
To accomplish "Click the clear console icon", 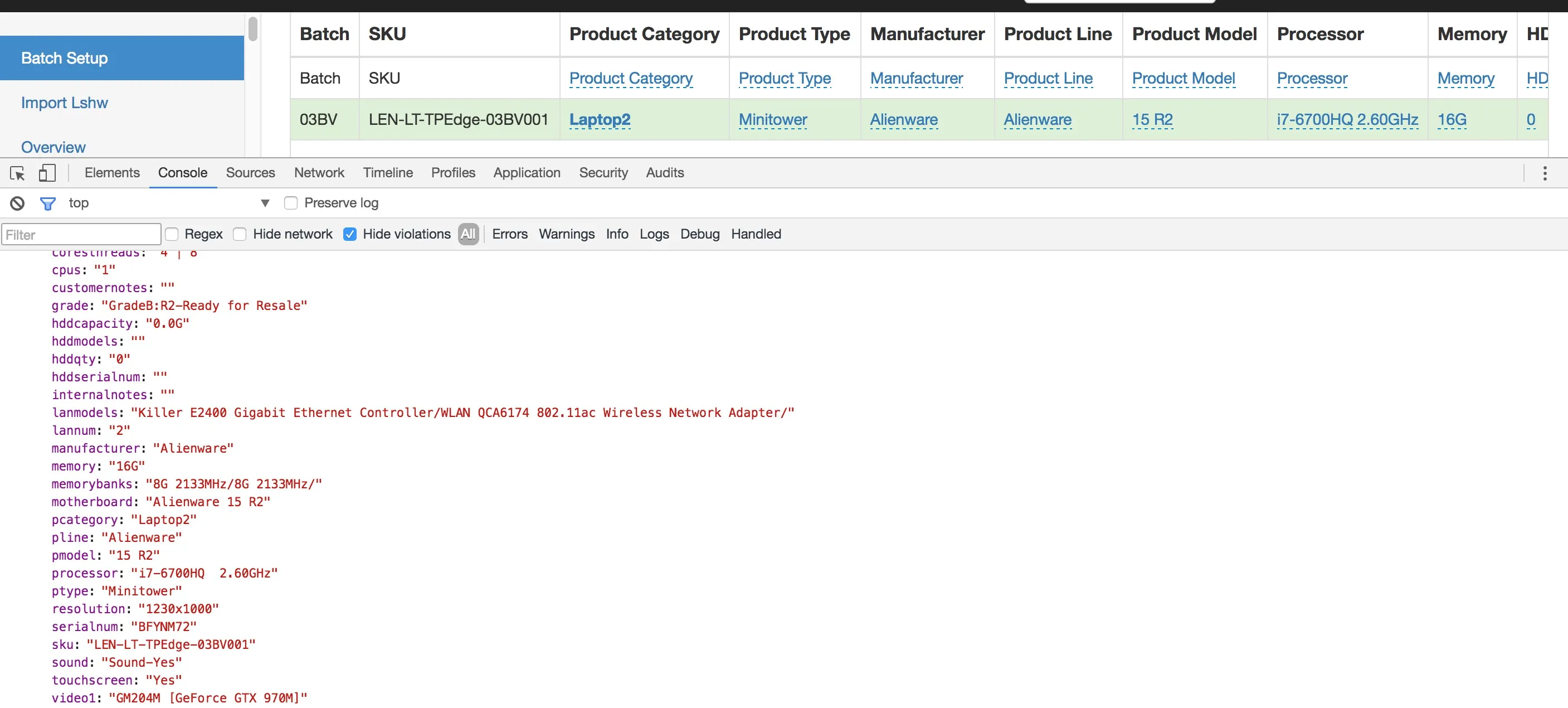I will [18, 203].
